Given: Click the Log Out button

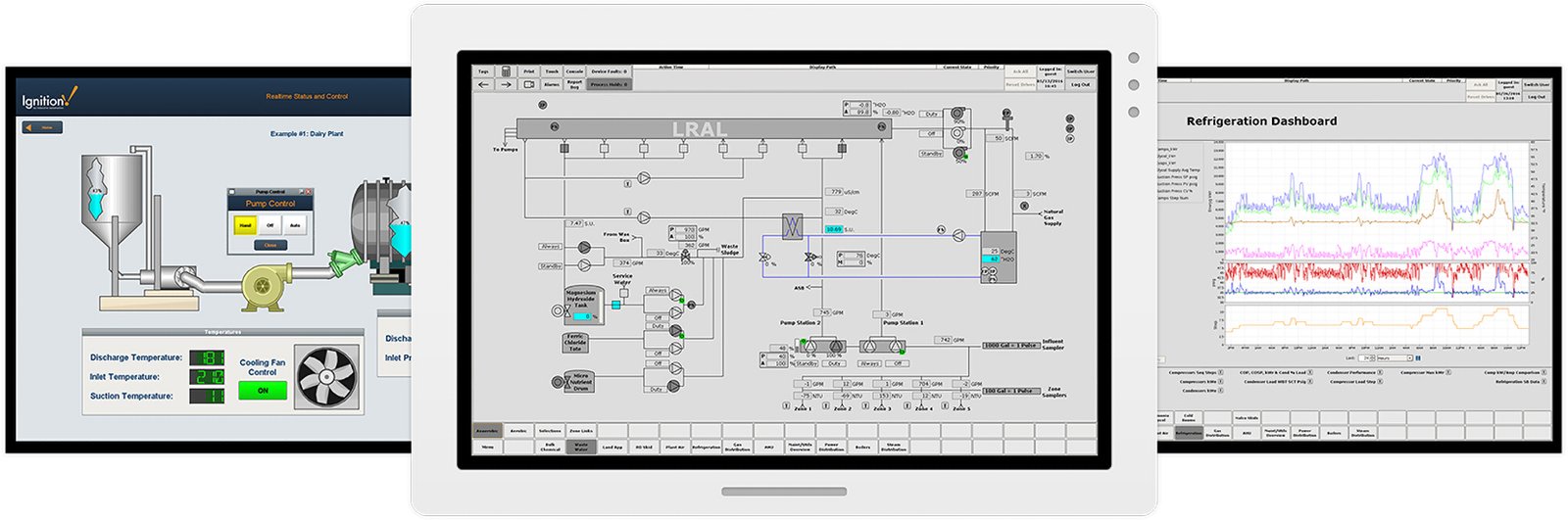Looking at the screenshot, I should tap(1080, 84).
